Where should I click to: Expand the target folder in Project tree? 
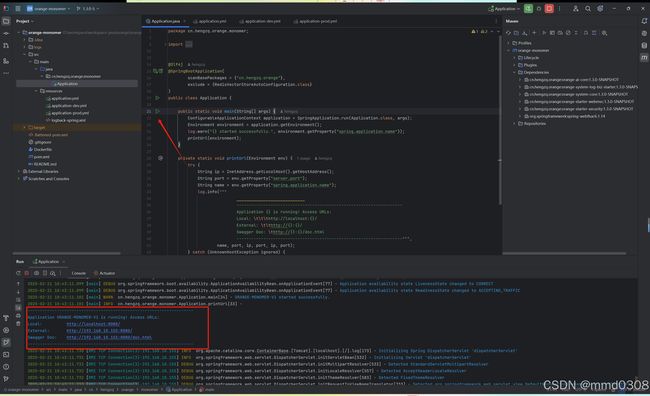(25, 127)
